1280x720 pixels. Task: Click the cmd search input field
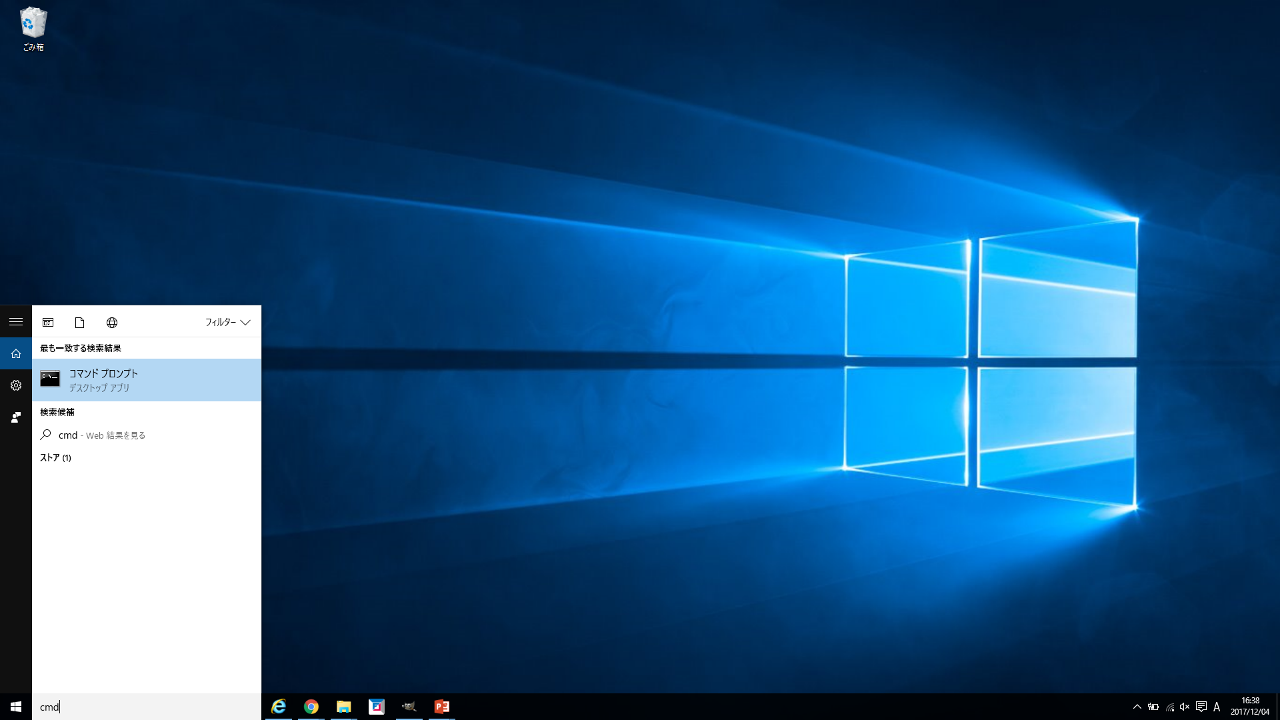point(146,707)
